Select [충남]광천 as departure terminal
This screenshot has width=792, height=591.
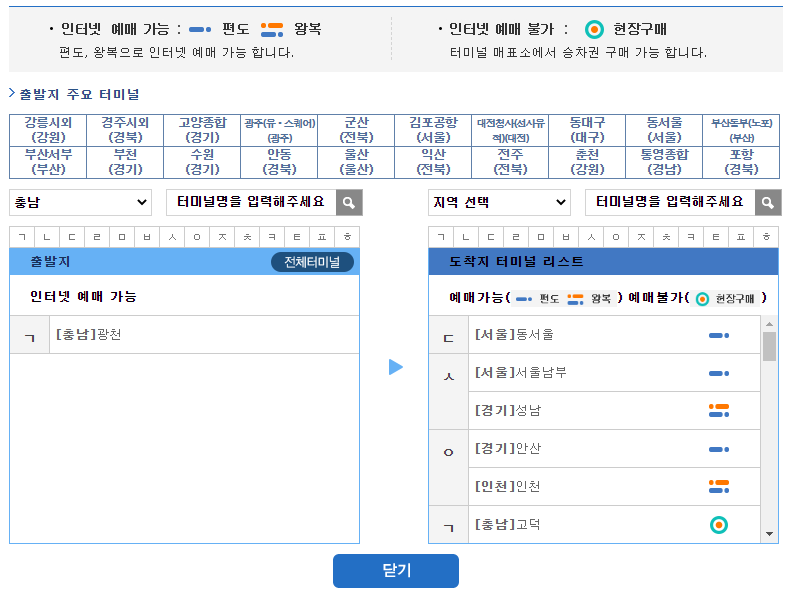[x=205, y=335]
